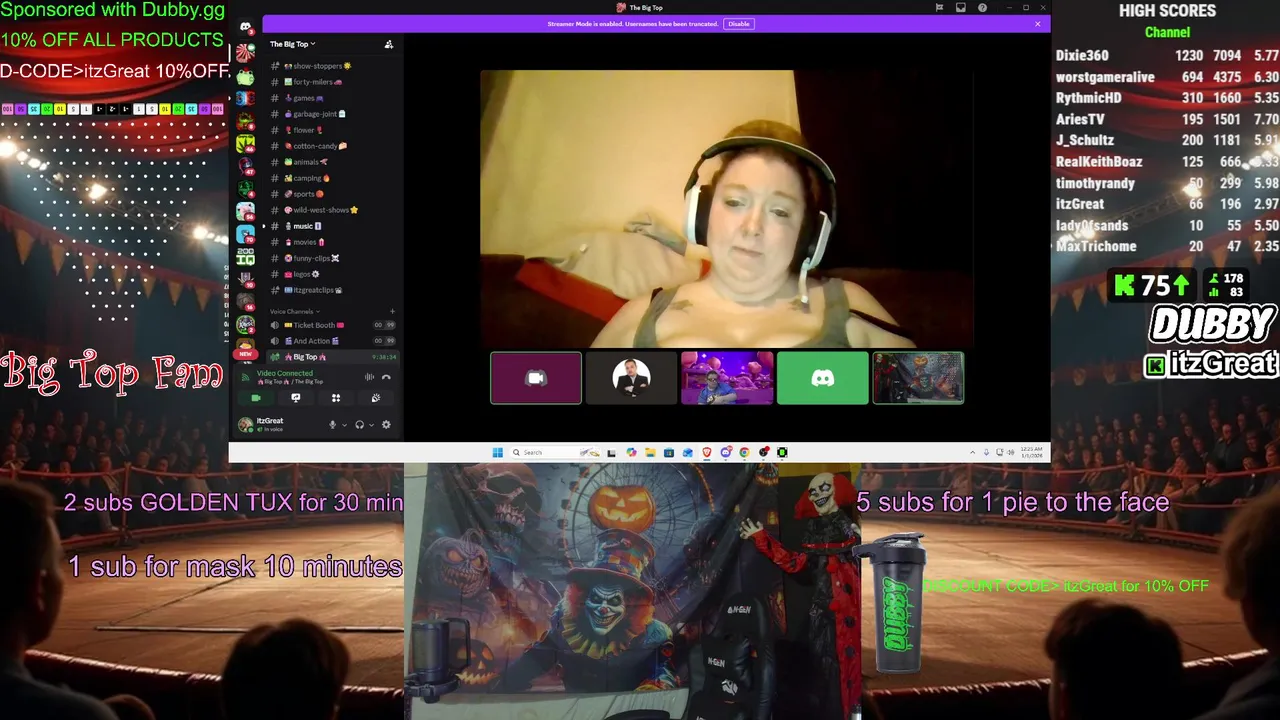Deafen audio with the headphones icon
Image resolution: width=1280 pixels, height=720 pixels.
tap(359, 425)
